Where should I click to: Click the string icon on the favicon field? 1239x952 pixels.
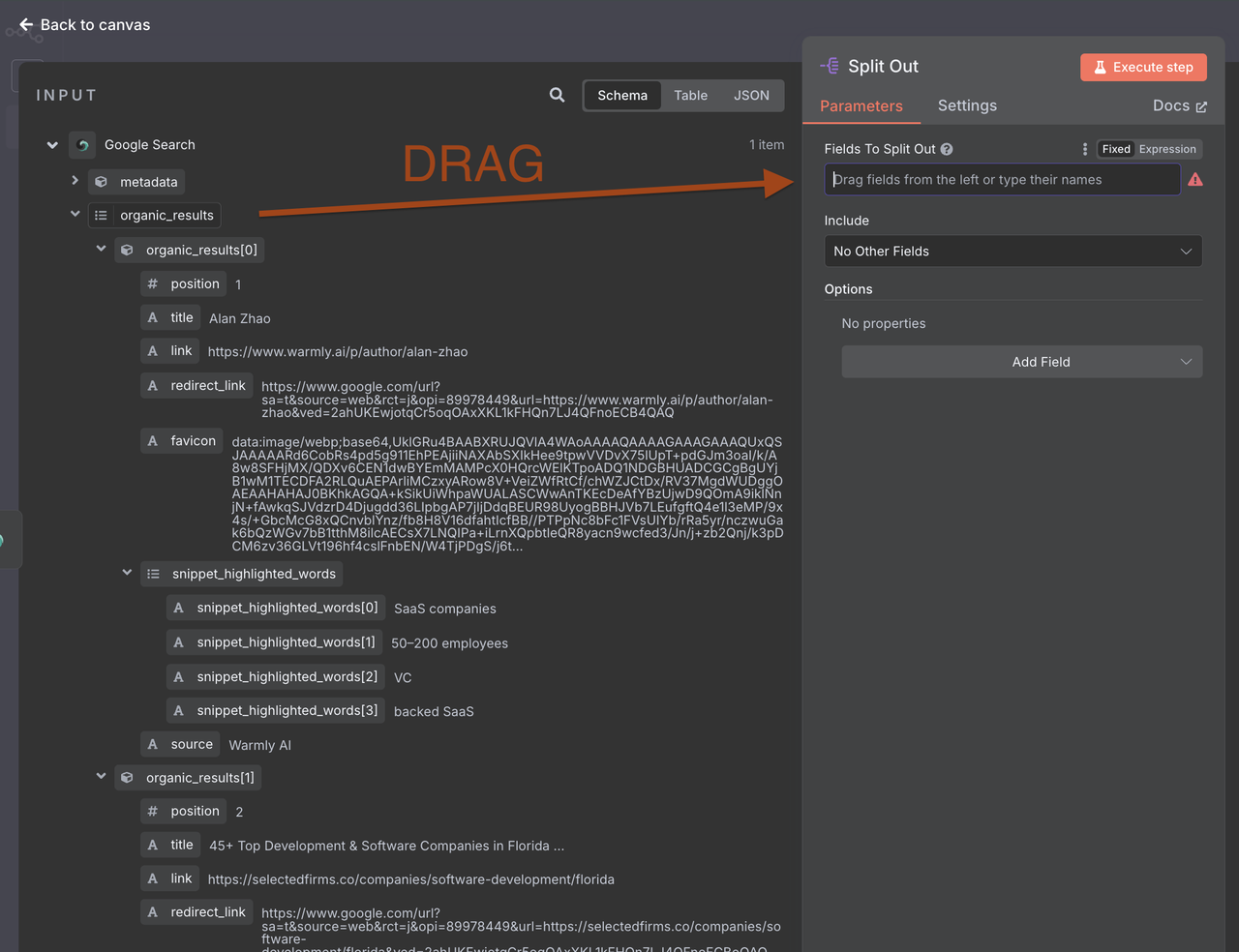coord(152,441)
